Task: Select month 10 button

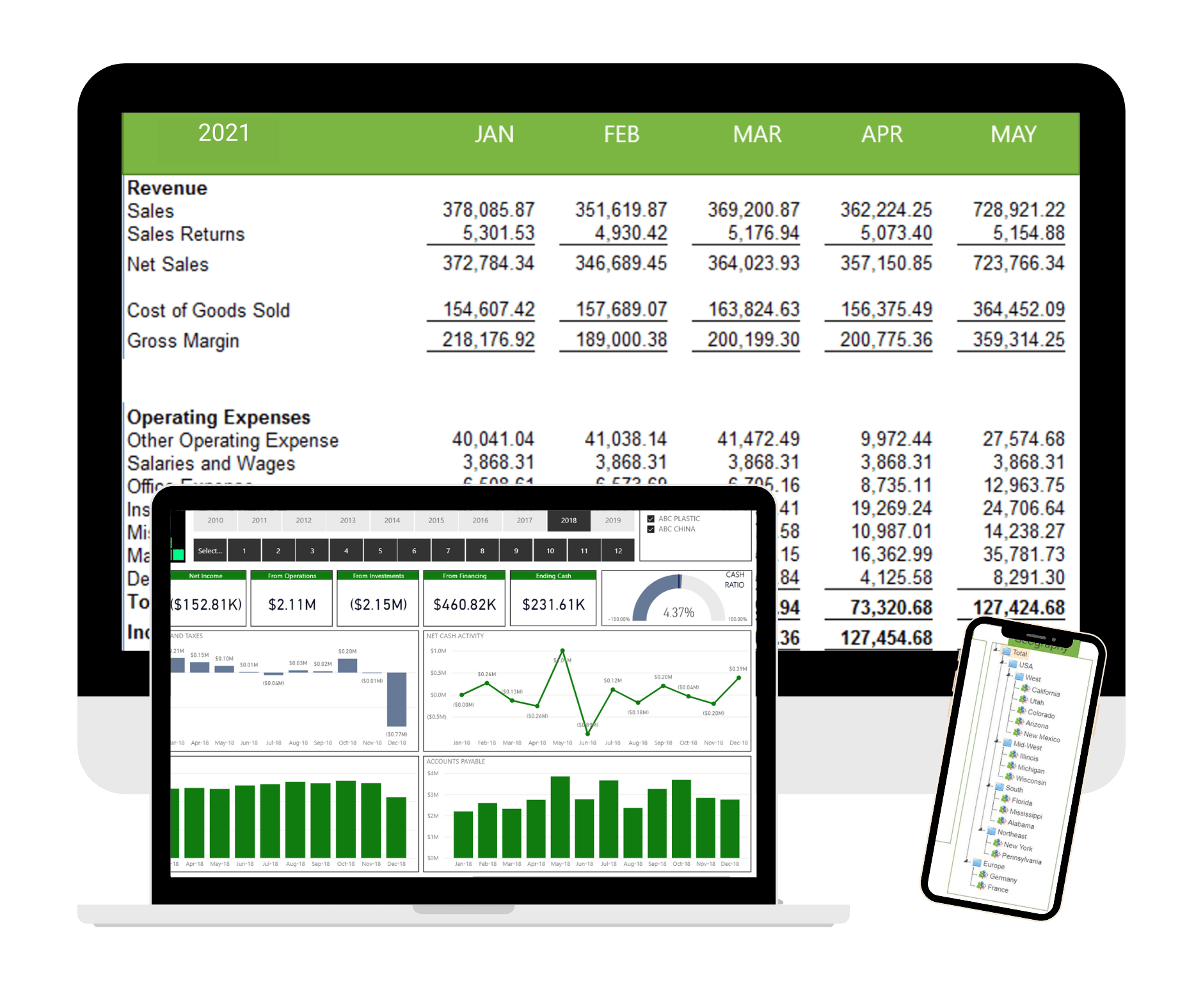Action: [550, 551]
